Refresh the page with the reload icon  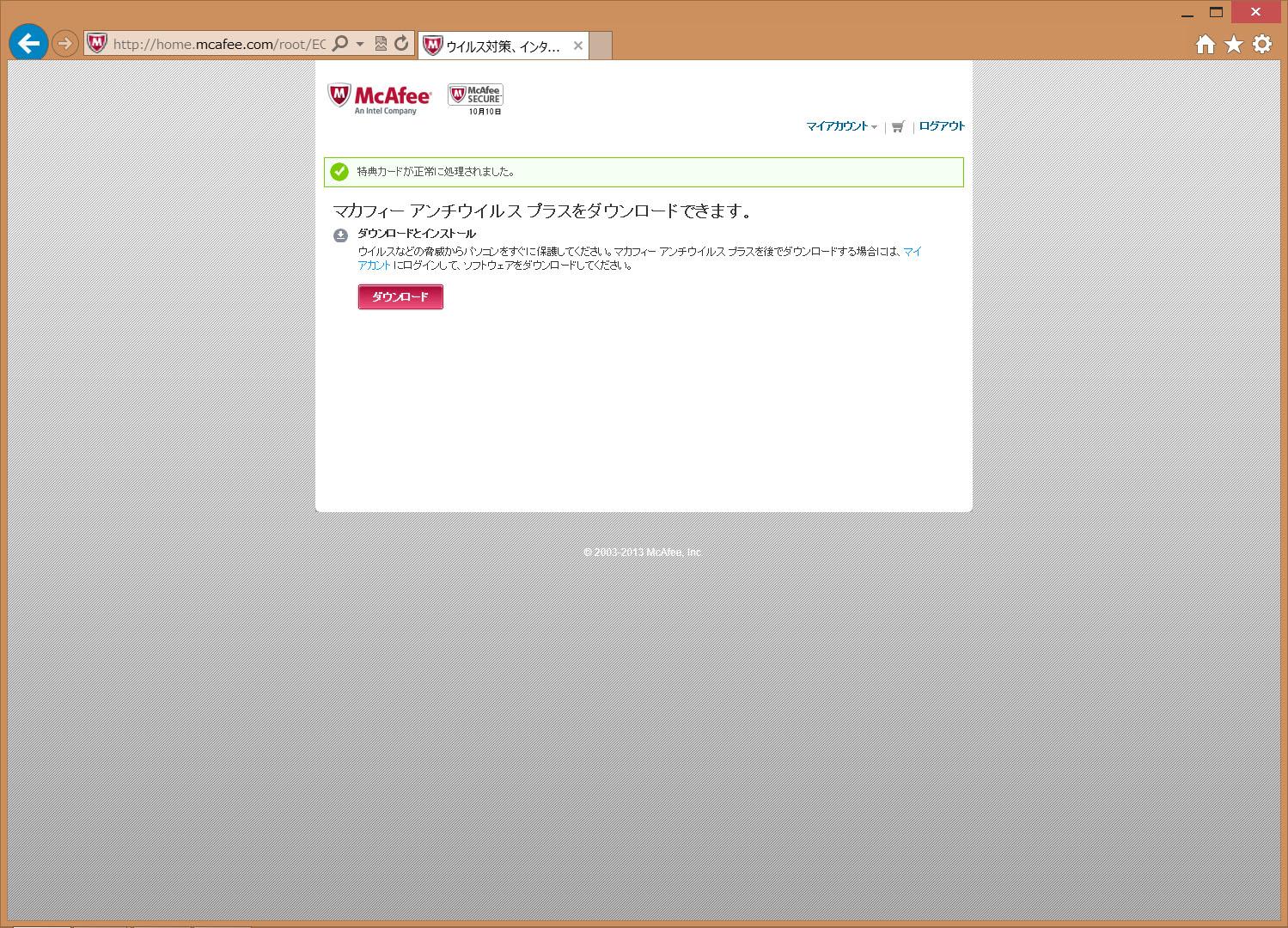401,44
